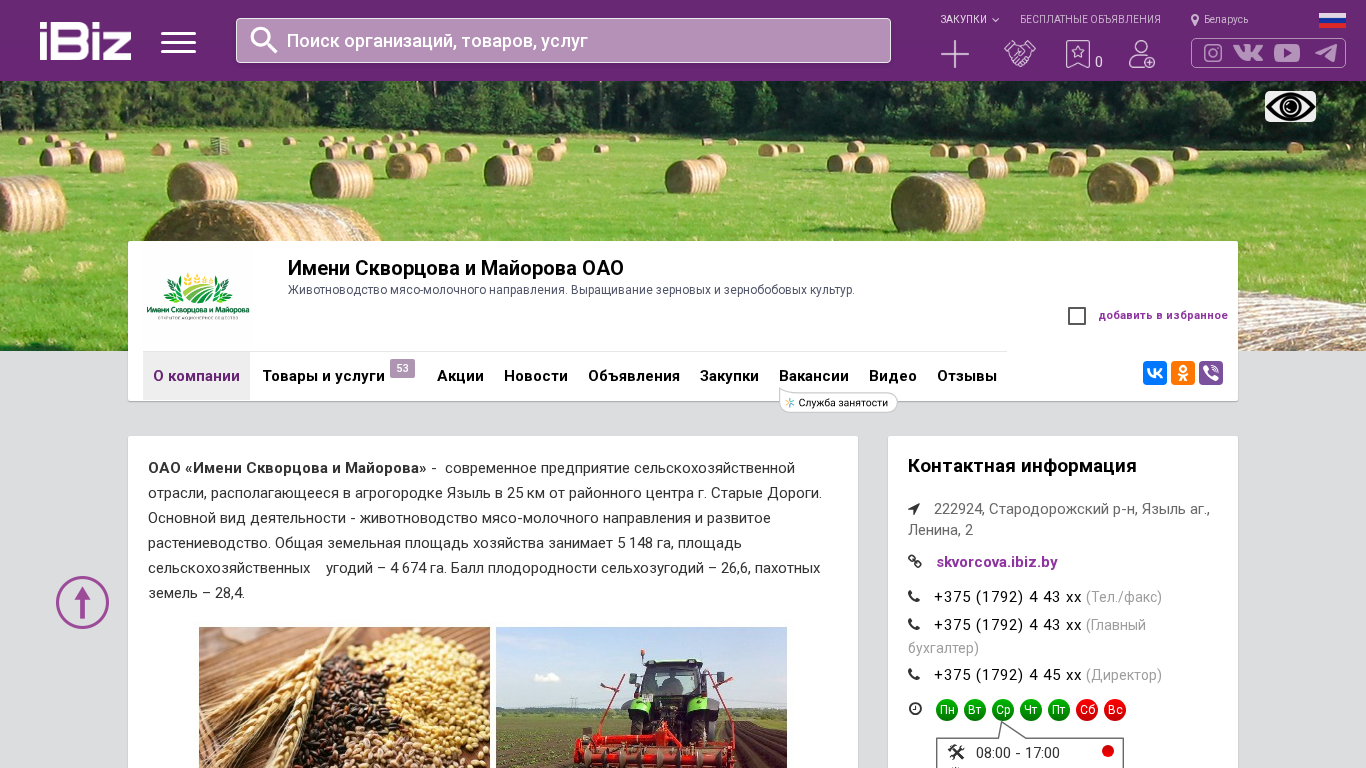Viewport: 1366px width, 768px height.
Task: Switch language via the Russian flag
Action: click(1332, 20)
